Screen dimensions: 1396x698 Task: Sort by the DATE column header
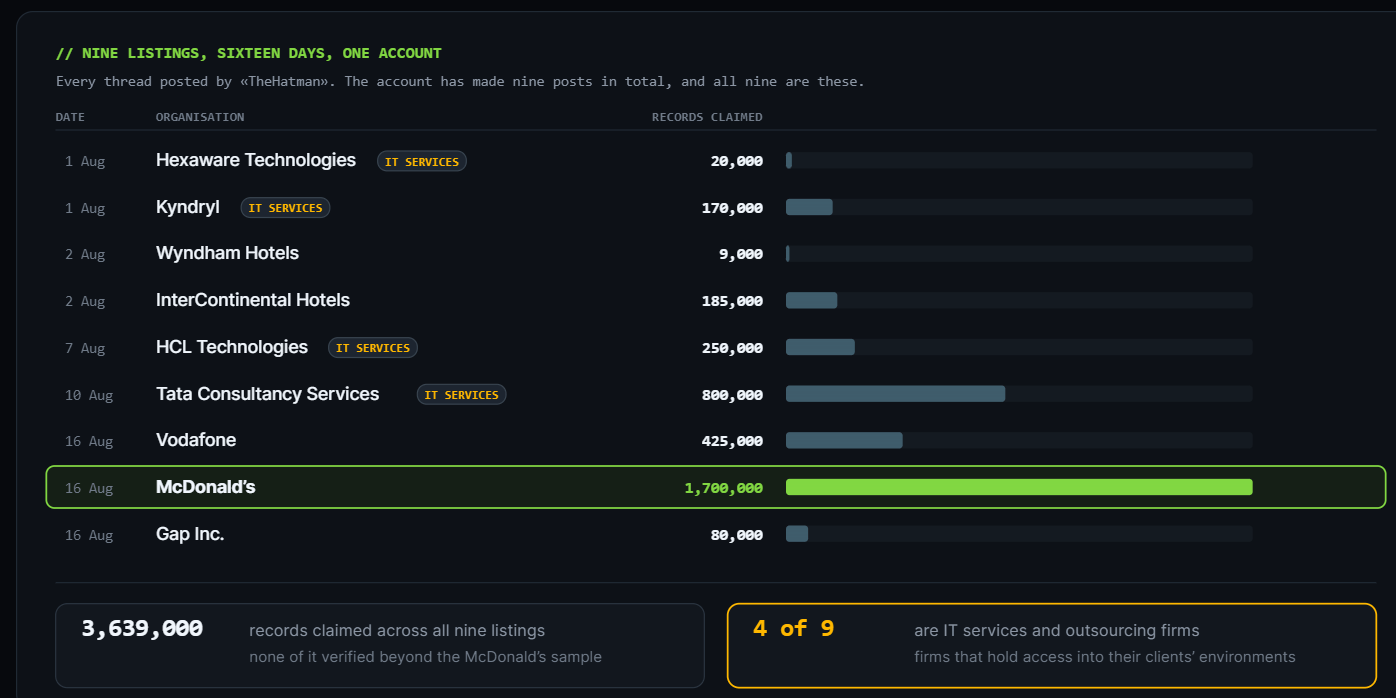70,117
